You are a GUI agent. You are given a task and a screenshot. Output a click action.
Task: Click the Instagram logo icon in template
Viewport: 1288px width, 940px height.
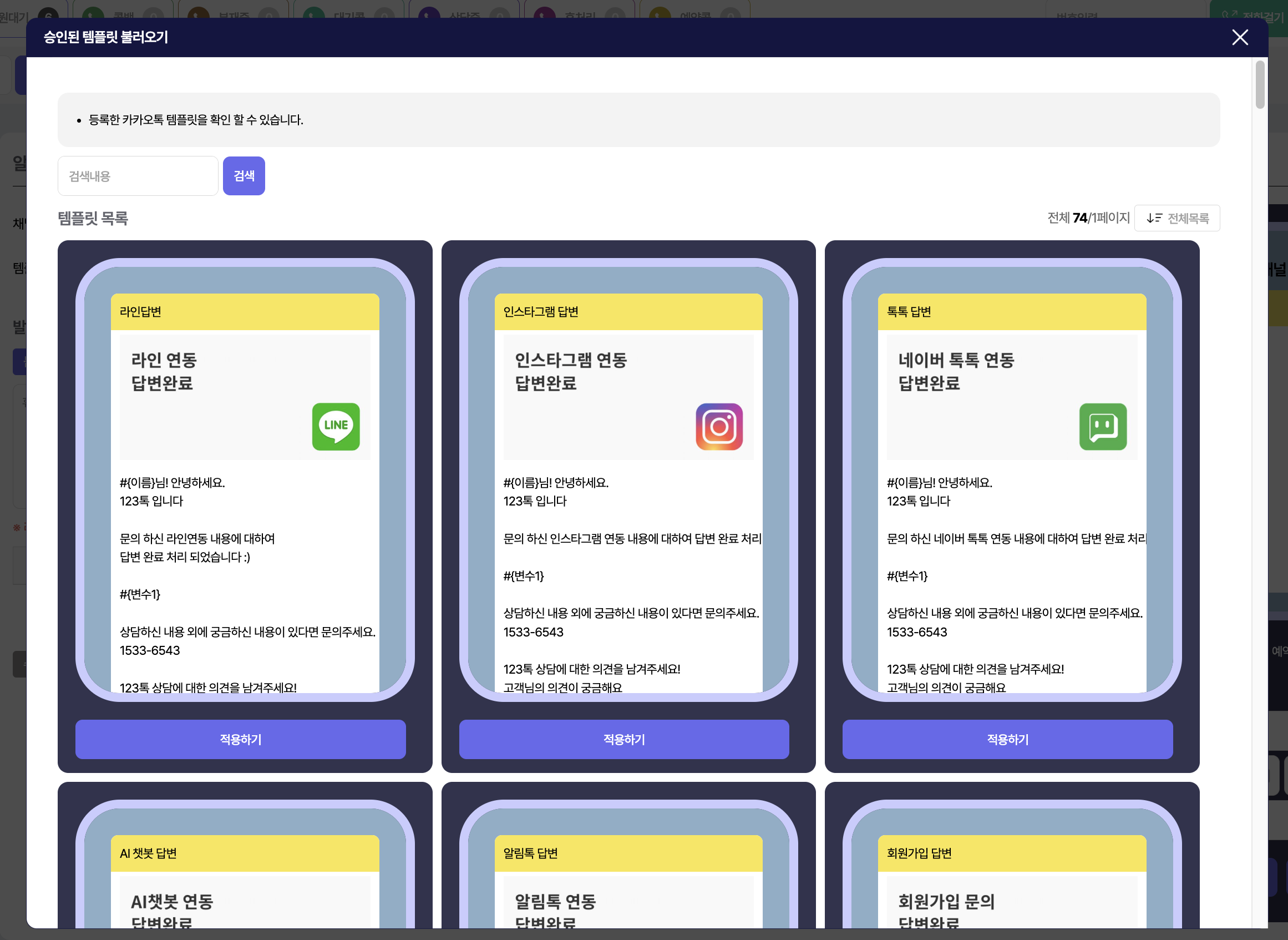[719, 427]
